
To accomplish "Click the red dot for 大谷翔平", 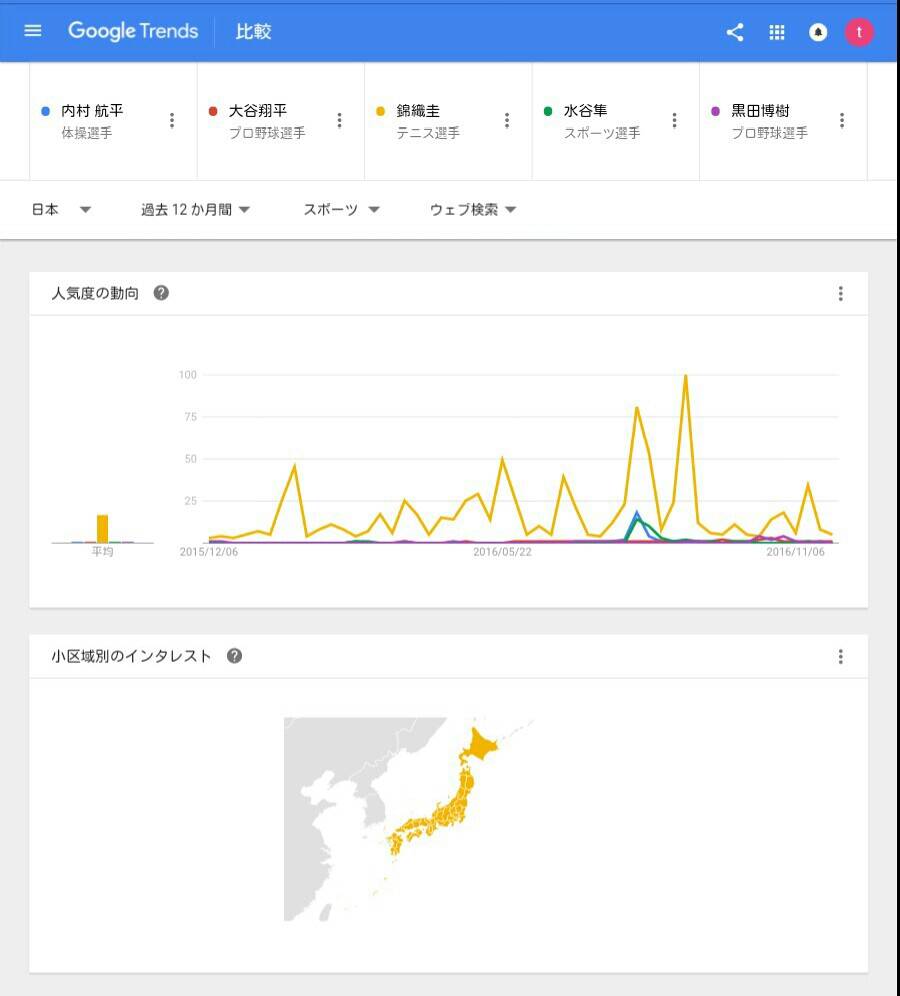I will point(213,111).
